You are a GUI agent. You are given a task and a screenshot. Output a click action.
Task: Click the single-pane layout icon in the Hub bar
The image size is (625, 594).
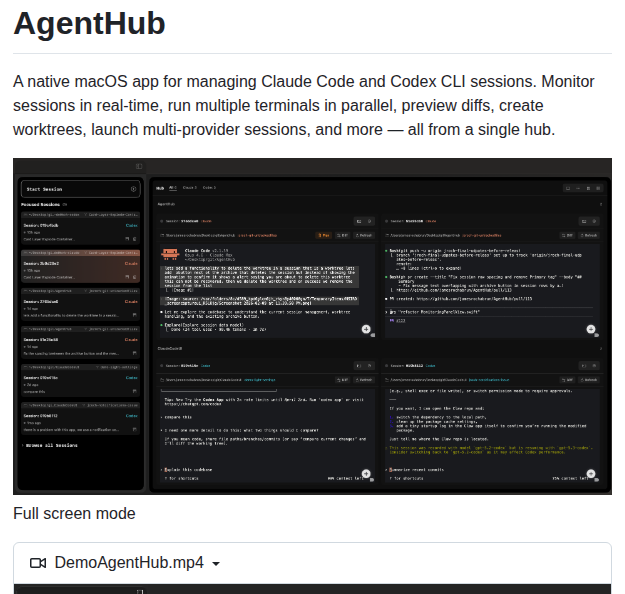(568, 188)
